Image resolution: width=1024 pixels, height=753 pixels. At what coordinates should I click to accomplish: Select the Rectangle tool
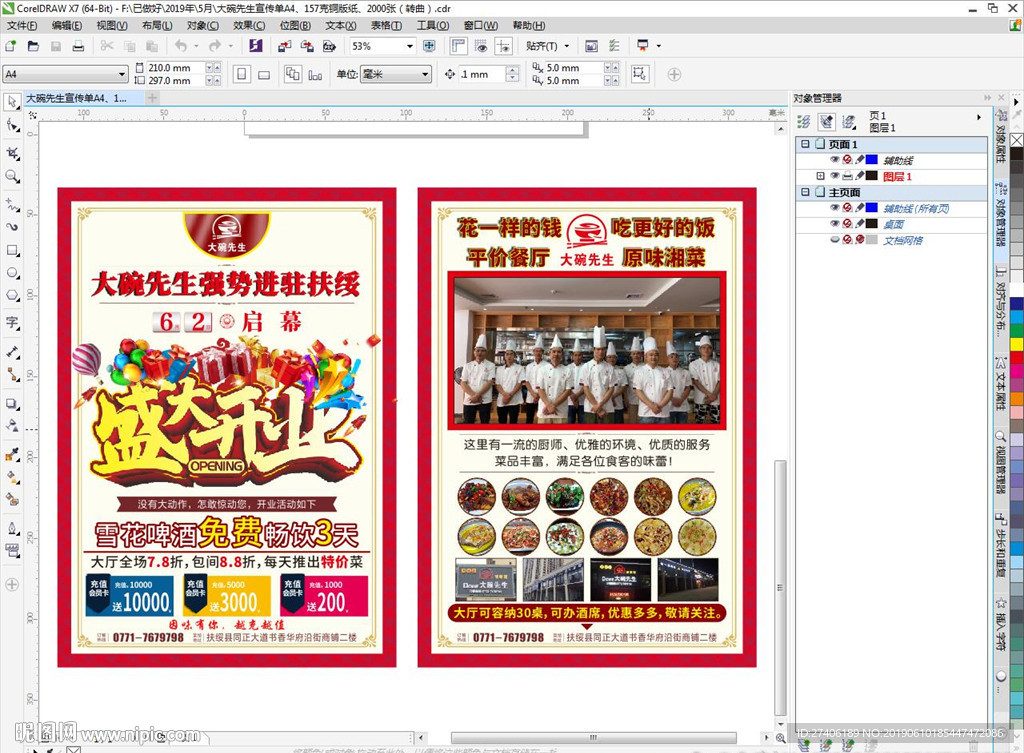coord(12,250)
